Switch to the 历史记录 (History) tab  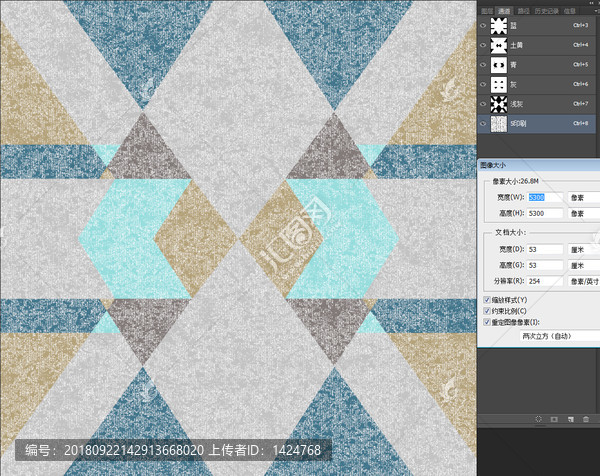547,11
